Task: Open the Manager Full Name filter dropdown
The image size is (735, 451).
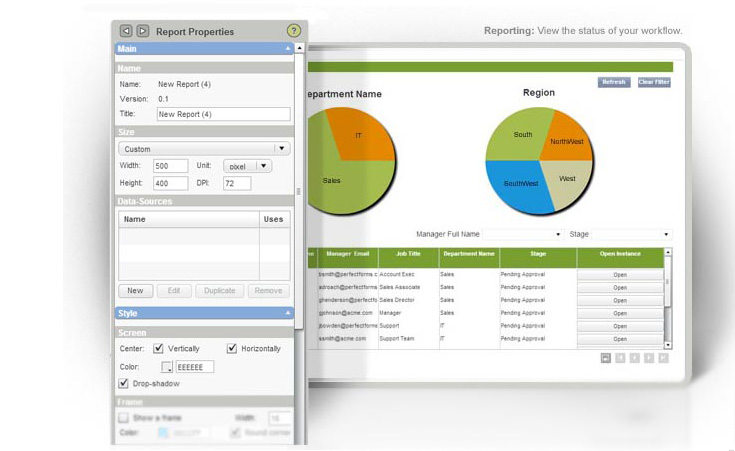Action: click(523, 234)
